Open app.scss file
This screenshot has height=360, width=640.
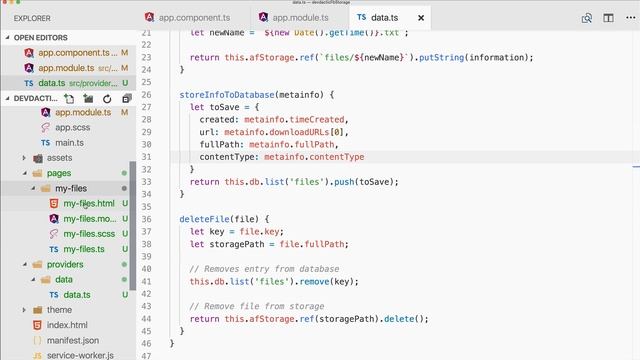point(72,127)
